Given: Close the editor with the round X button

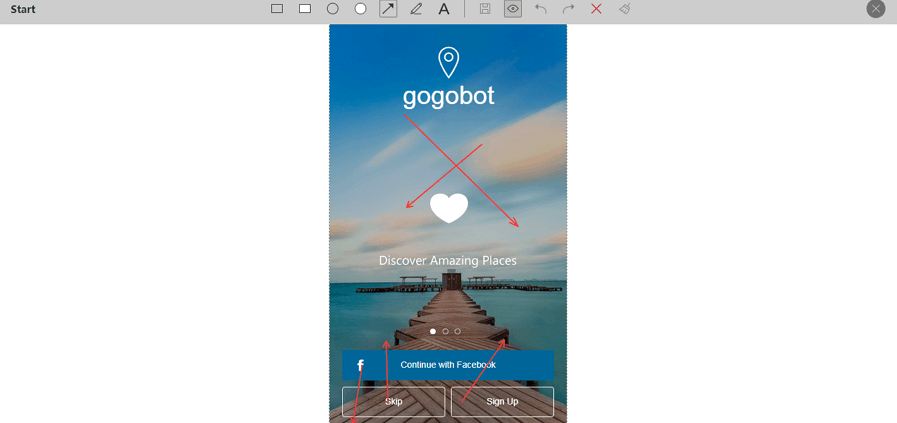Looking at the screenshot, I should tap(876, 9).
